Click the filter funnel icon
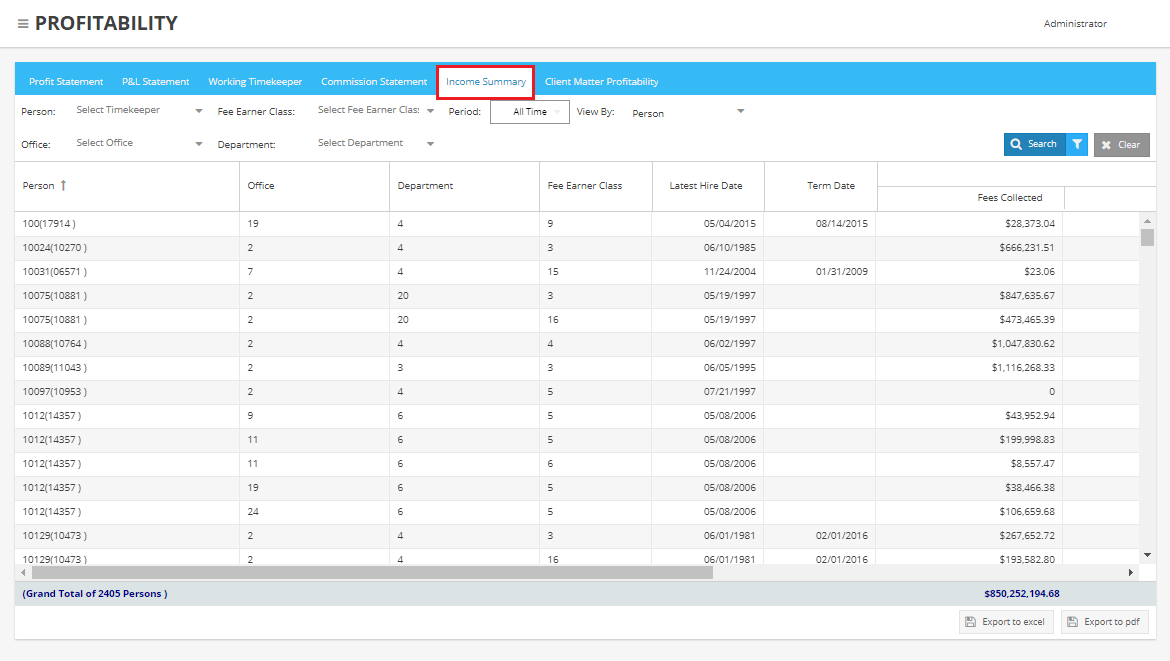Viewport: 1170px width, 661px height. (1077, 145)
